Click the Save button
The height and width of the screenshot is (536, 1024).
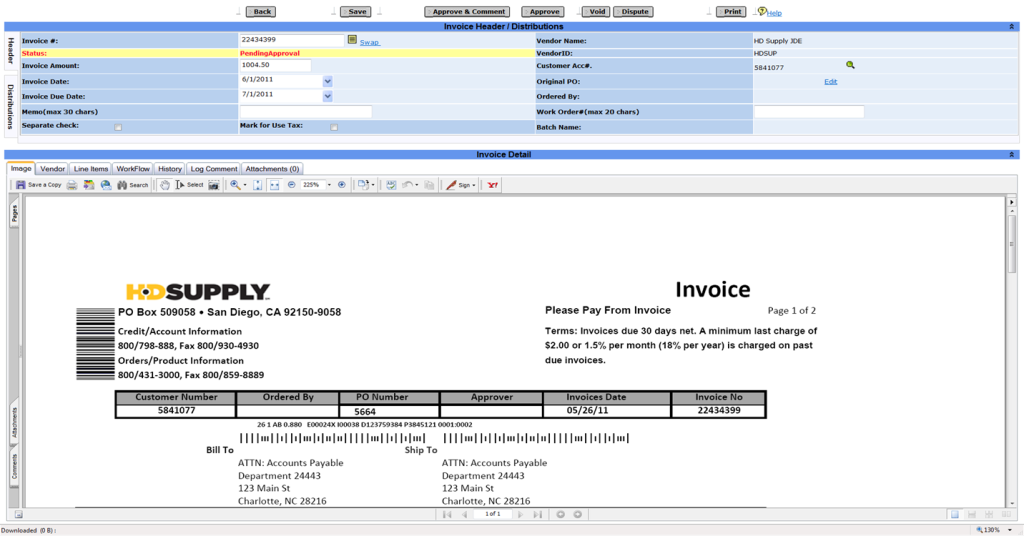357,12
